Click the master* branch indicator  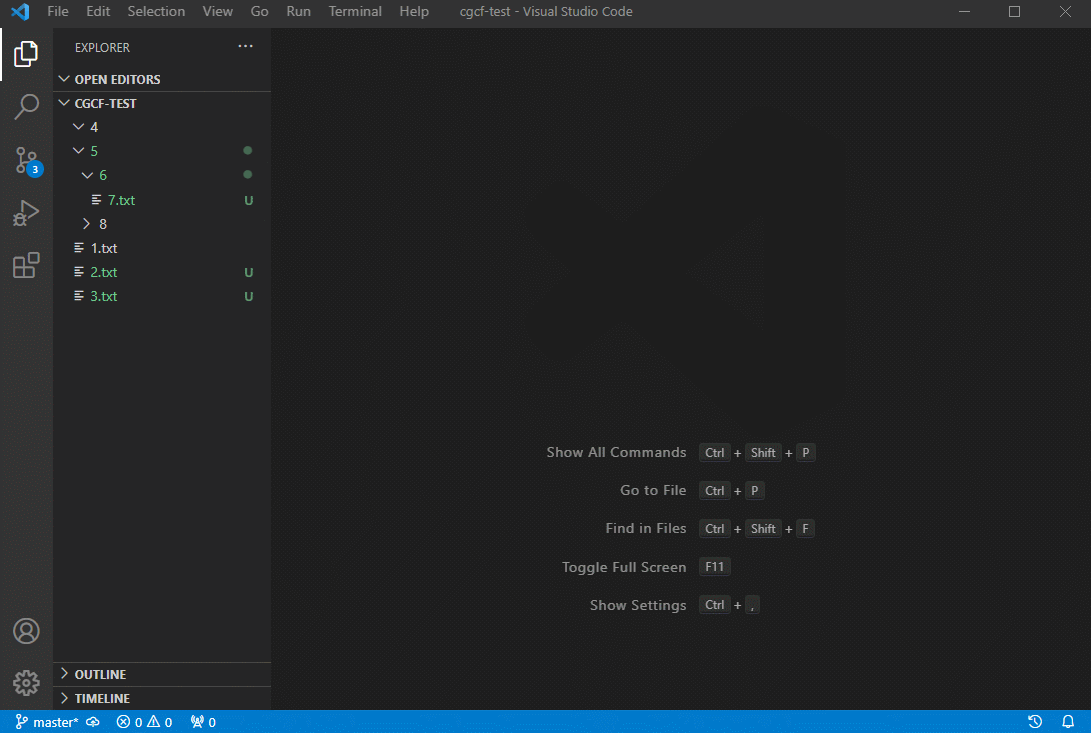pyautogui.click(x=47, y=722)
